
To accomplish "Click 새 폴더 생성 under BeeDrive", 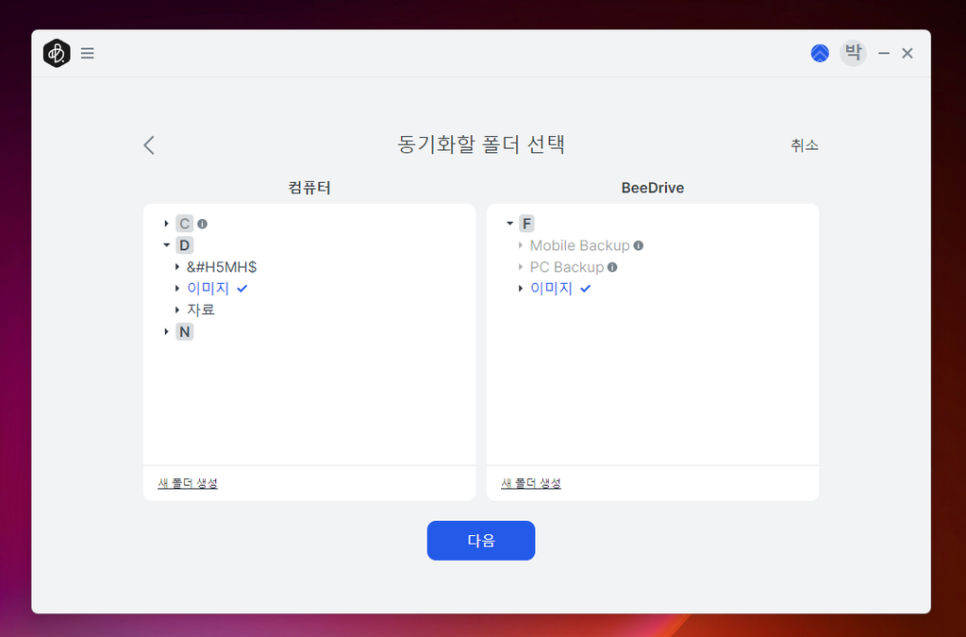I will [x=530, y=483].
